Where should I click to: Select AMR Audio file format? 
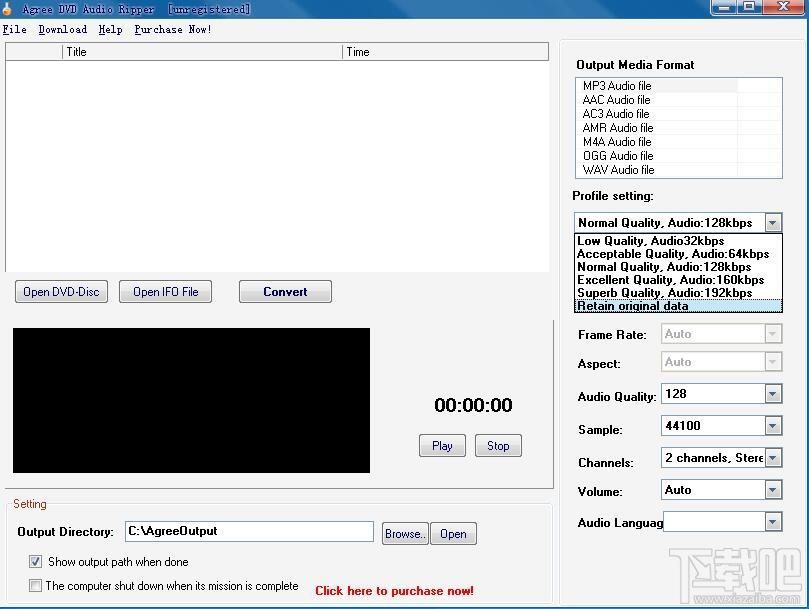tap(678, 127)
